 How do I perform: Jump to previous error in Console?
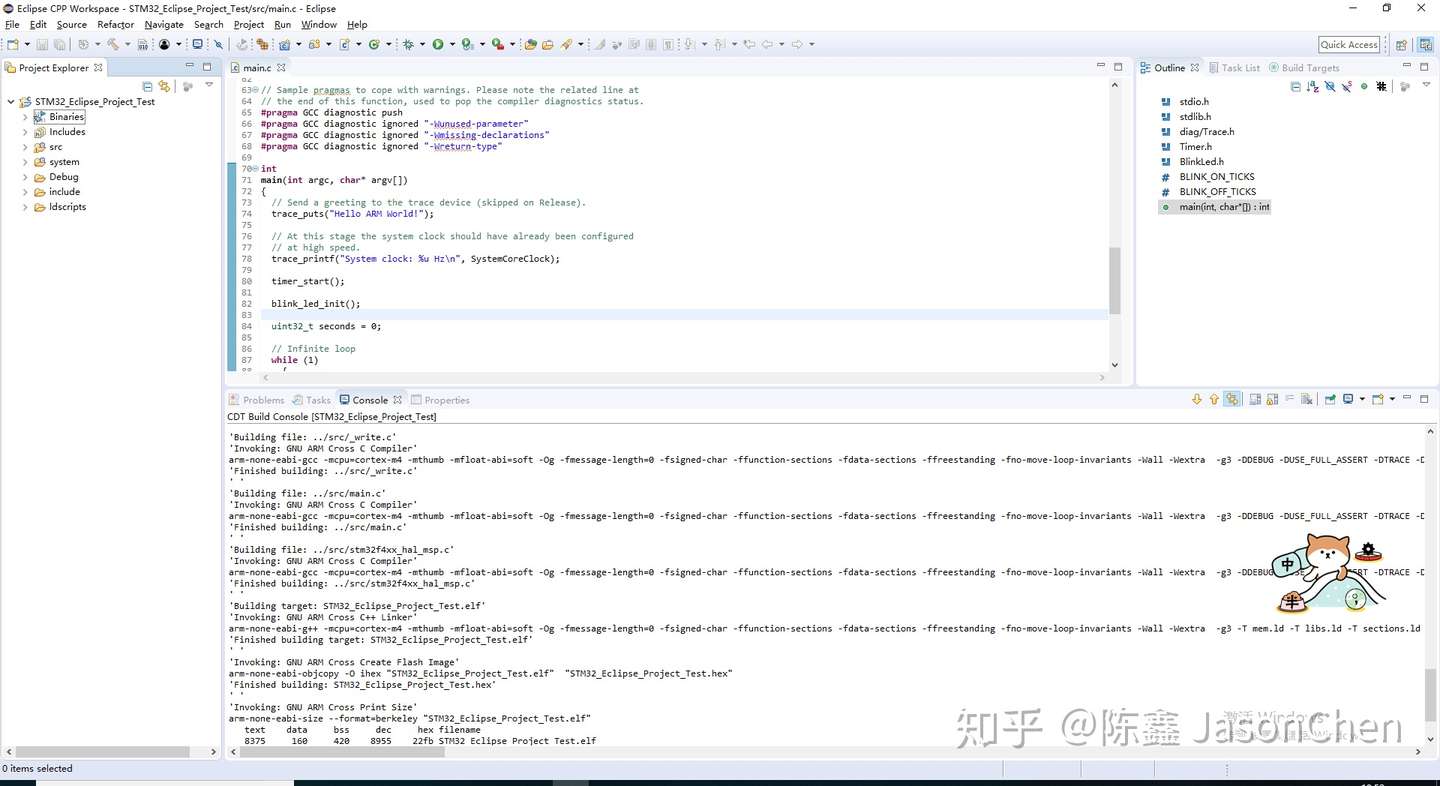tap(1214, 399)
